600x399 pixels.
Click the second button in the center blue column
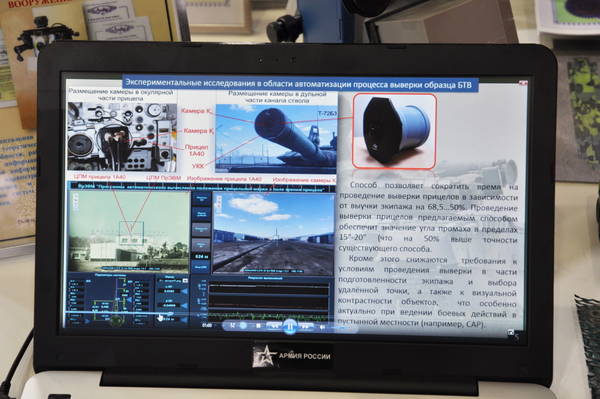[x=201, y=213]
